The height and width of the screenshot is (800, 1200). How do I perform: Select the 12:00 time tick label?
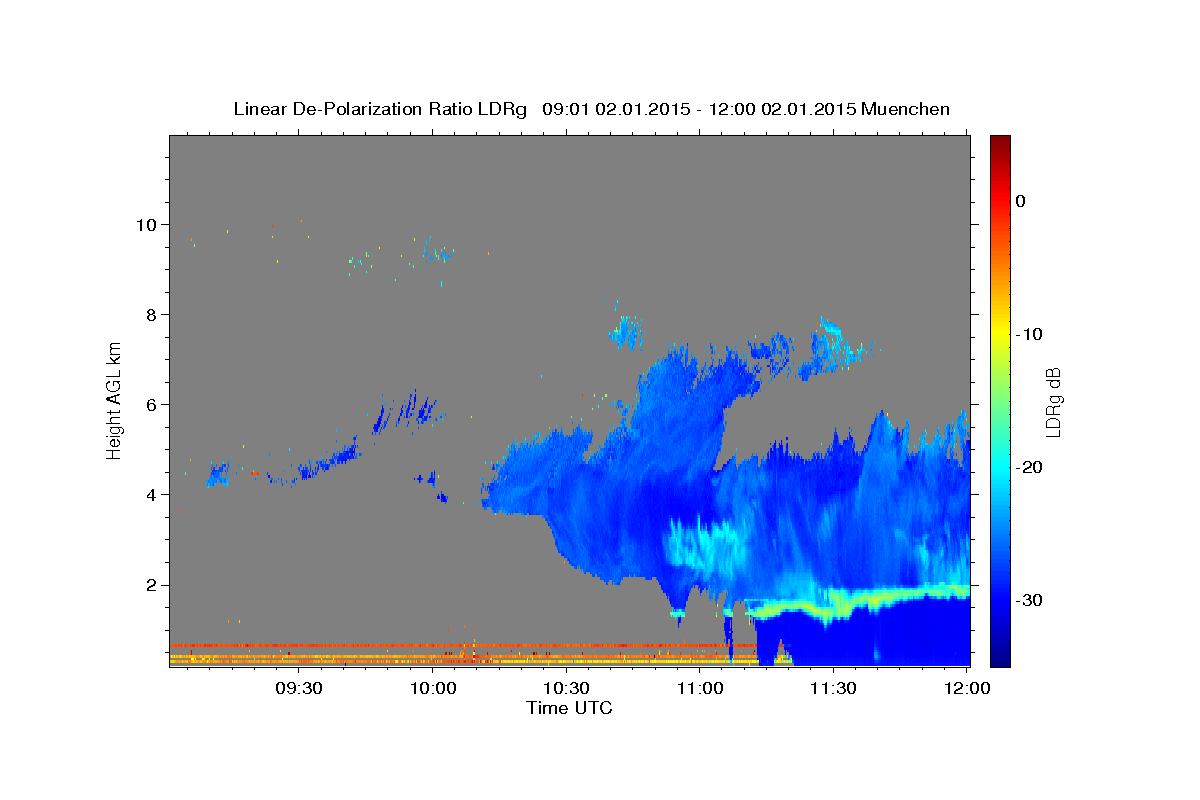(966, 688)
